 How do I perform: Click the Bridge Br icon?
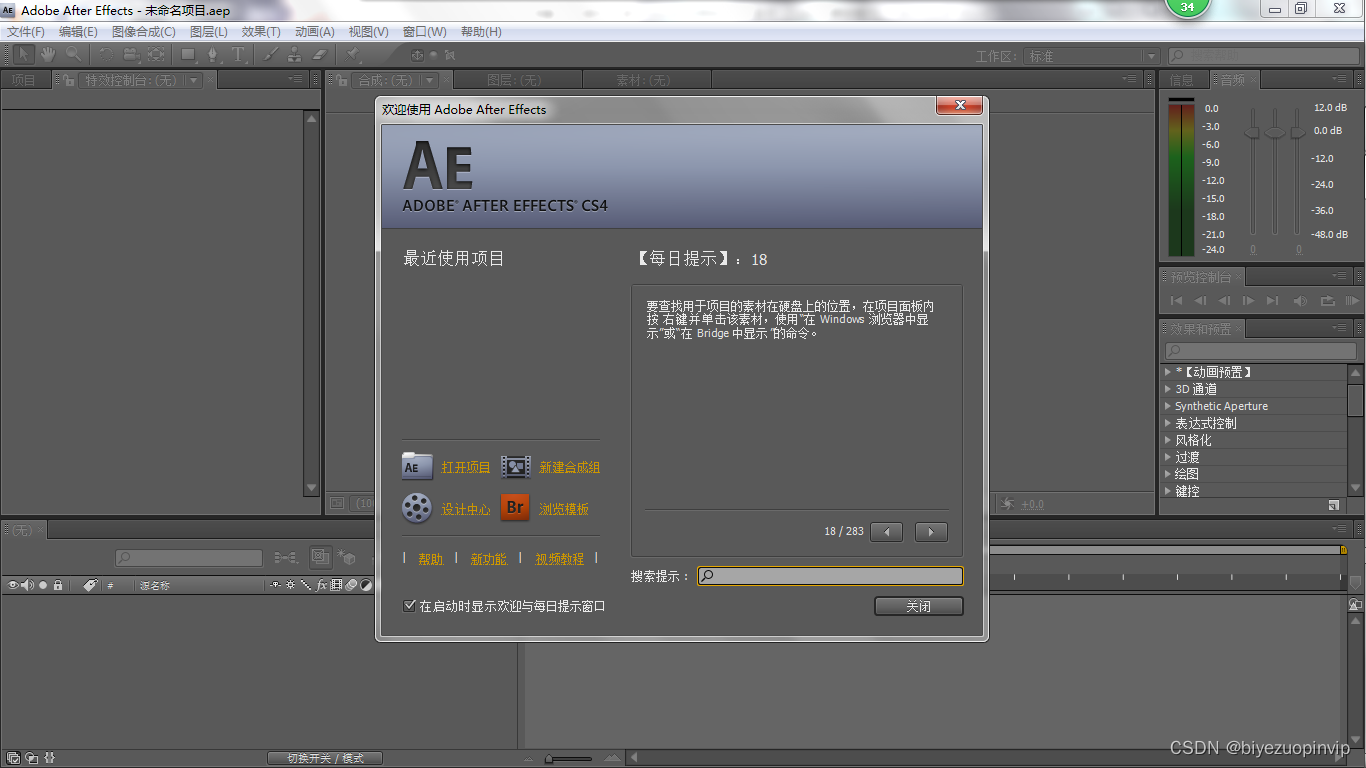click(515, 508)
